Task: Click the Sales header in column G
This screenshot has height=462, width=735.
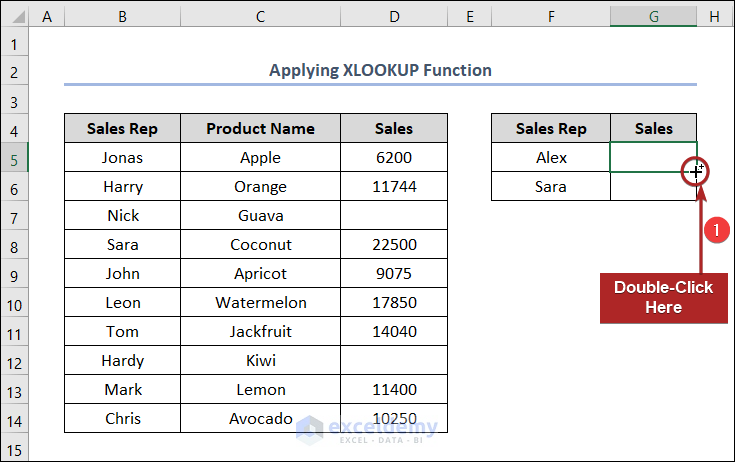Action: 653,128
